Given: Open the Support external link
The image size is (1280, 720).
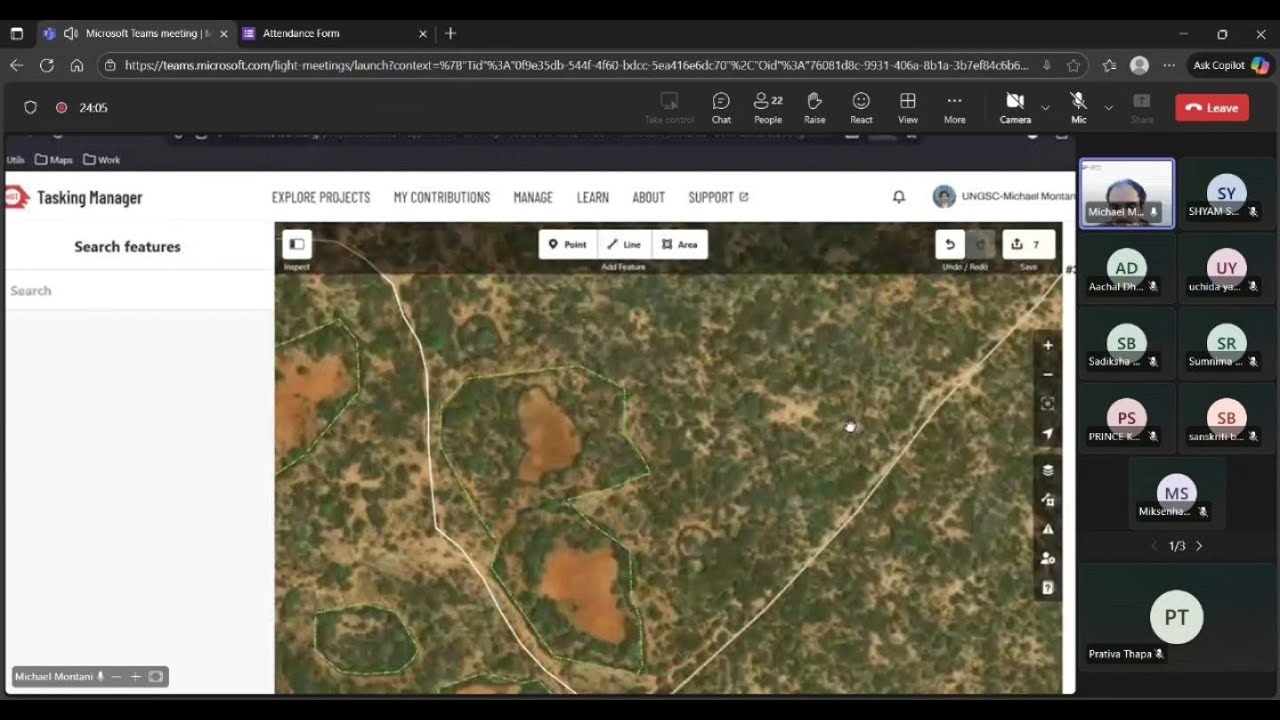Looking at the screenshot, I should [718, 197].
